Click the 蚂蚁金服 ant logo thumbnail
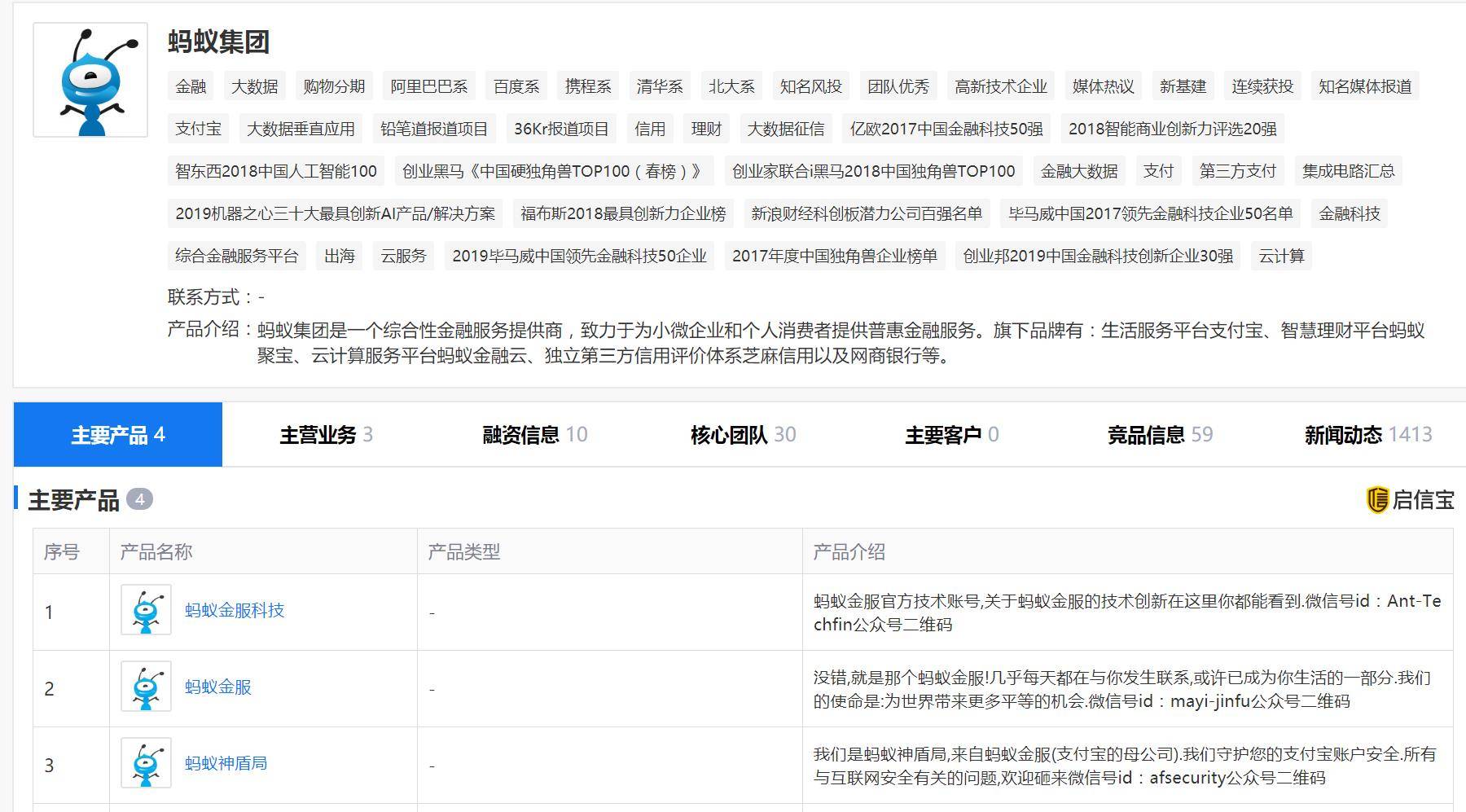The image size is (1466, 812). point(147,687)
